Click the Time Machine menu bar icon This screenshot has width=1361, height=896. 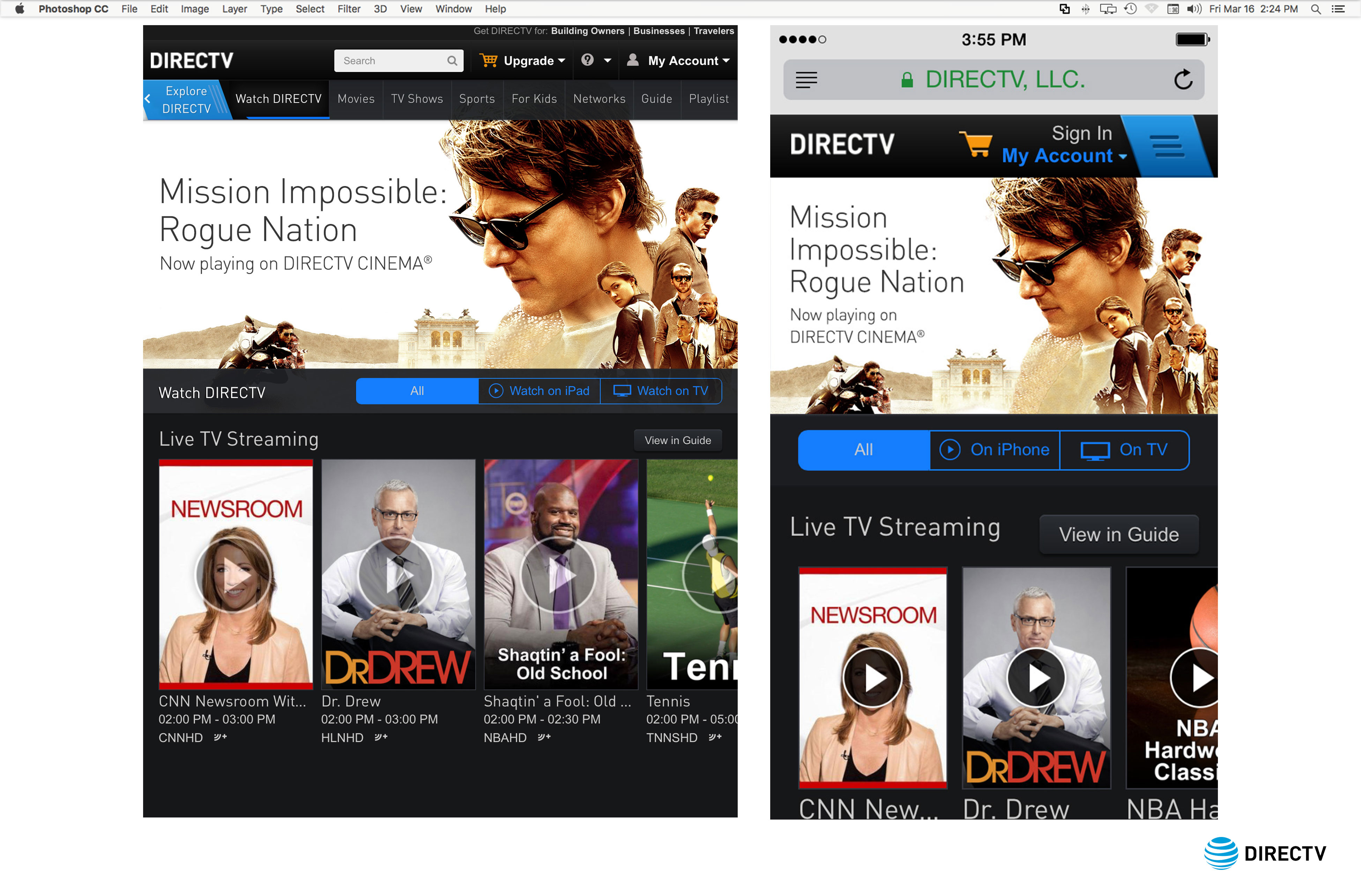(x=1130, y=9)
